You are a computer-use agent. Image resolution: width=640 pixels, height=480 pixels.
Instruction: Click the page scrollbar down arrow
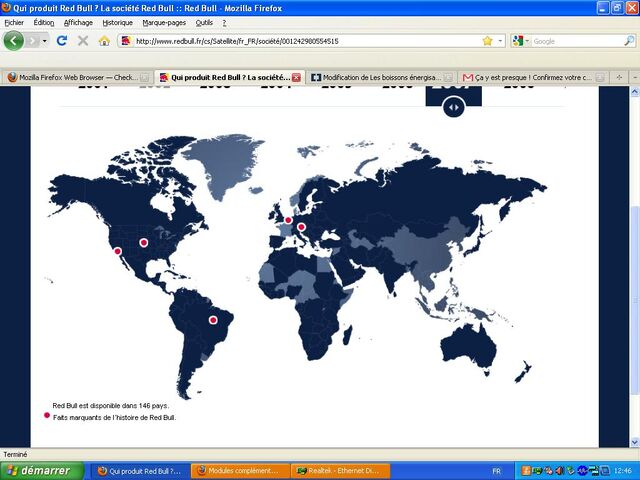pyautogui.click(x=634, y=442)
